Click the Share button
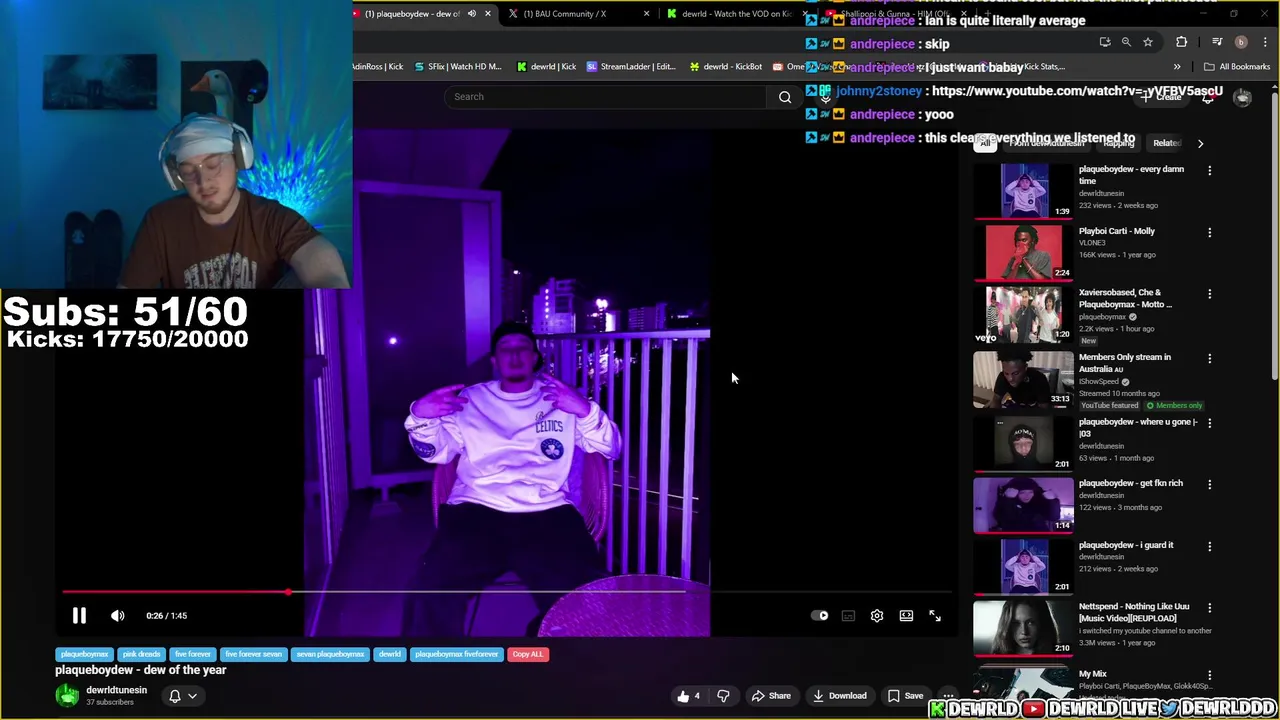The height and width of the screenshot is (720, 1280). click(x=771, y=696)
